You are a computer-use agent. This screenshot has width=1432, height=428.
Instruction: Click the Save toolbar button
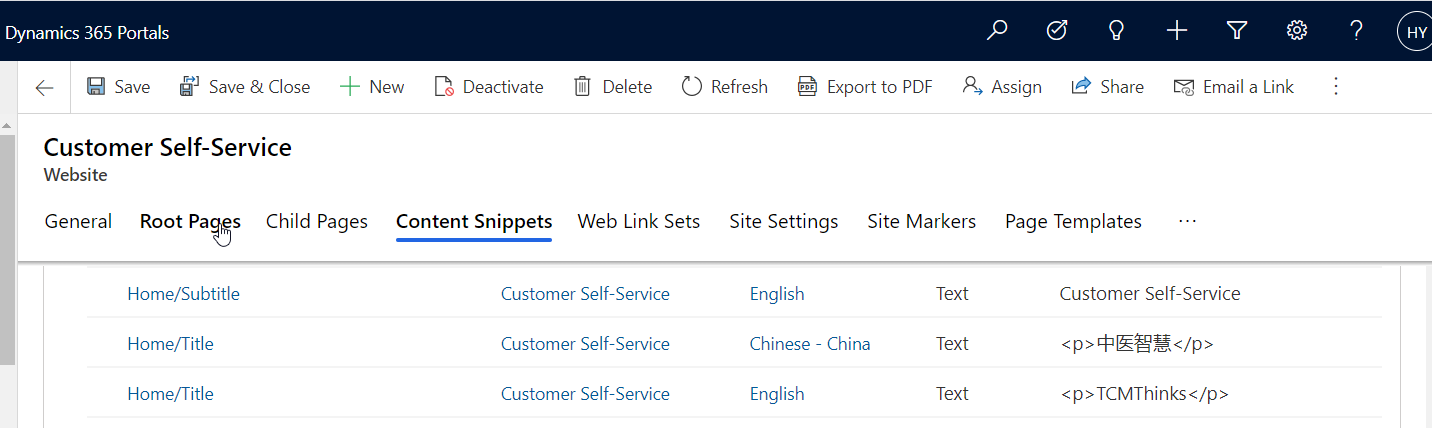pos(118,87)
